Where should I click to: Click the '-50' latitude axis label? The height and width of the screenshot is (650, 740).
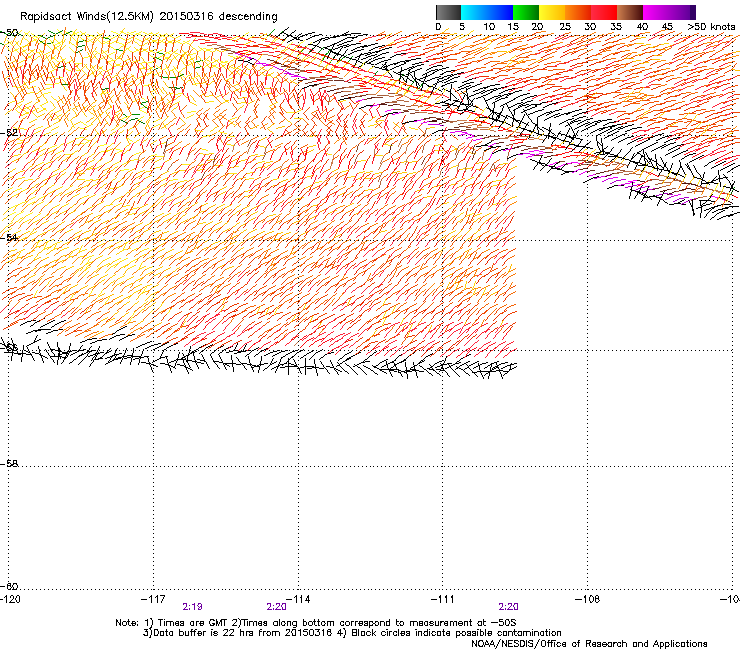9,33
